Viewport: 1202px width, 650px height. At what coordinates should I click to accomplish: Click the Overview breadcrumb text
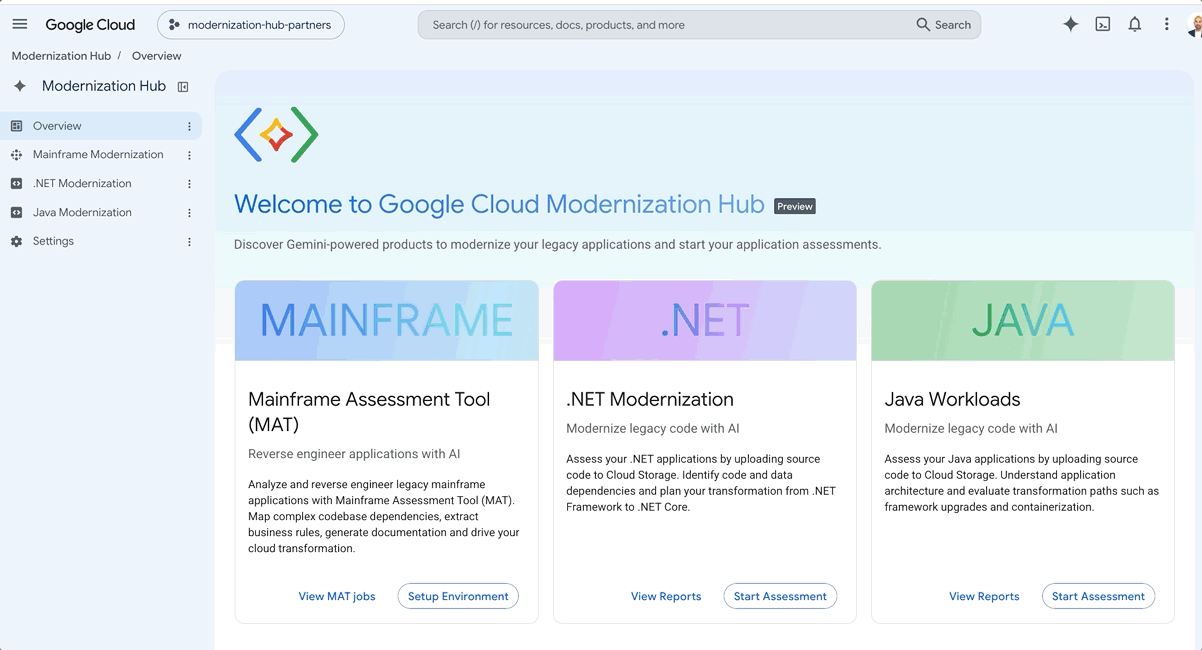156,56
